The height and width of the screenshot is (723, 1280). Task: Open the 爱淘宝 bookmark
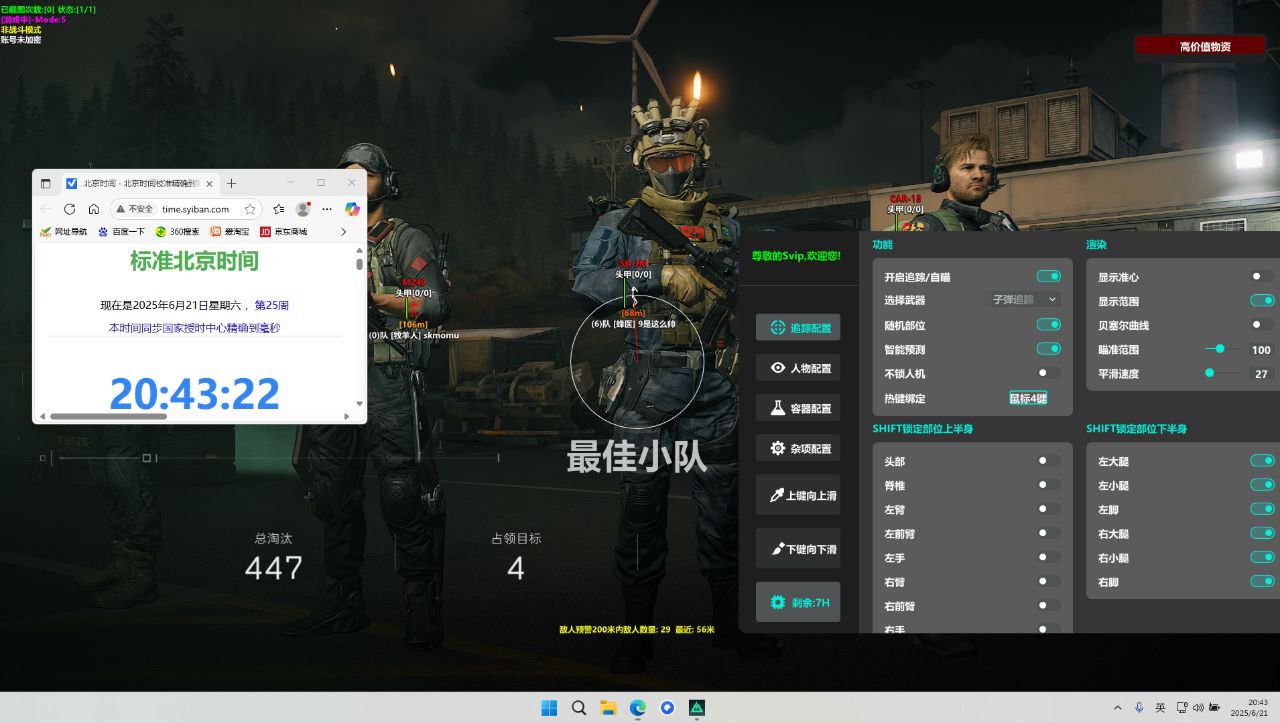[x=230, y=231]
